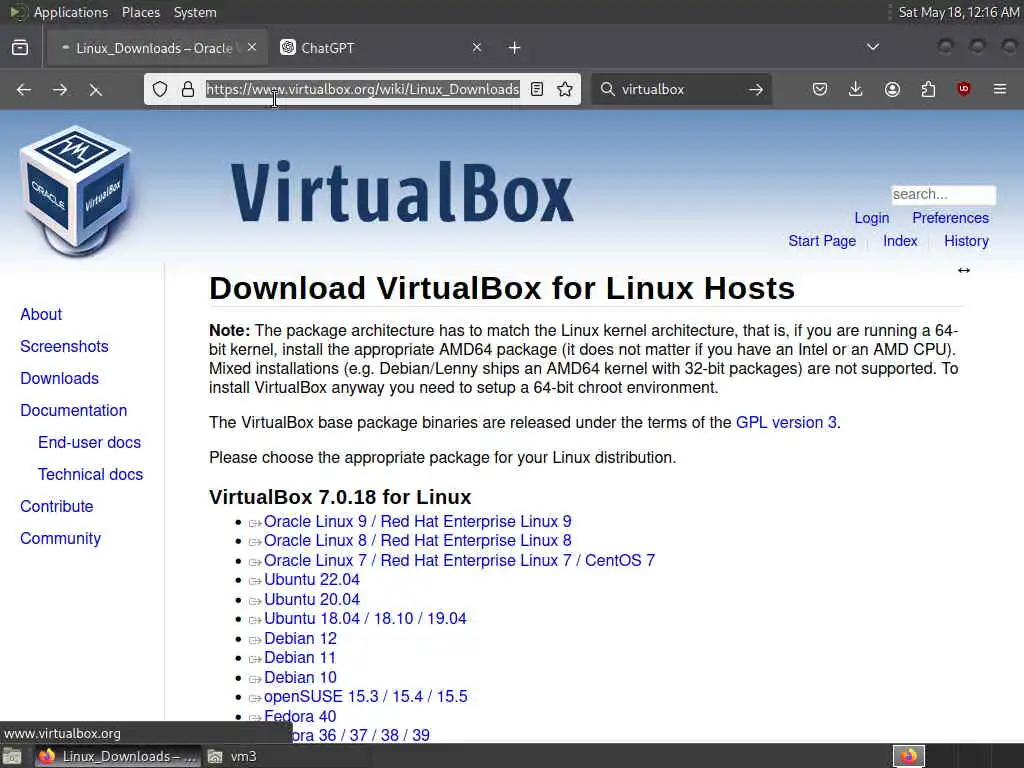Open the Places menu

point(141,12)
